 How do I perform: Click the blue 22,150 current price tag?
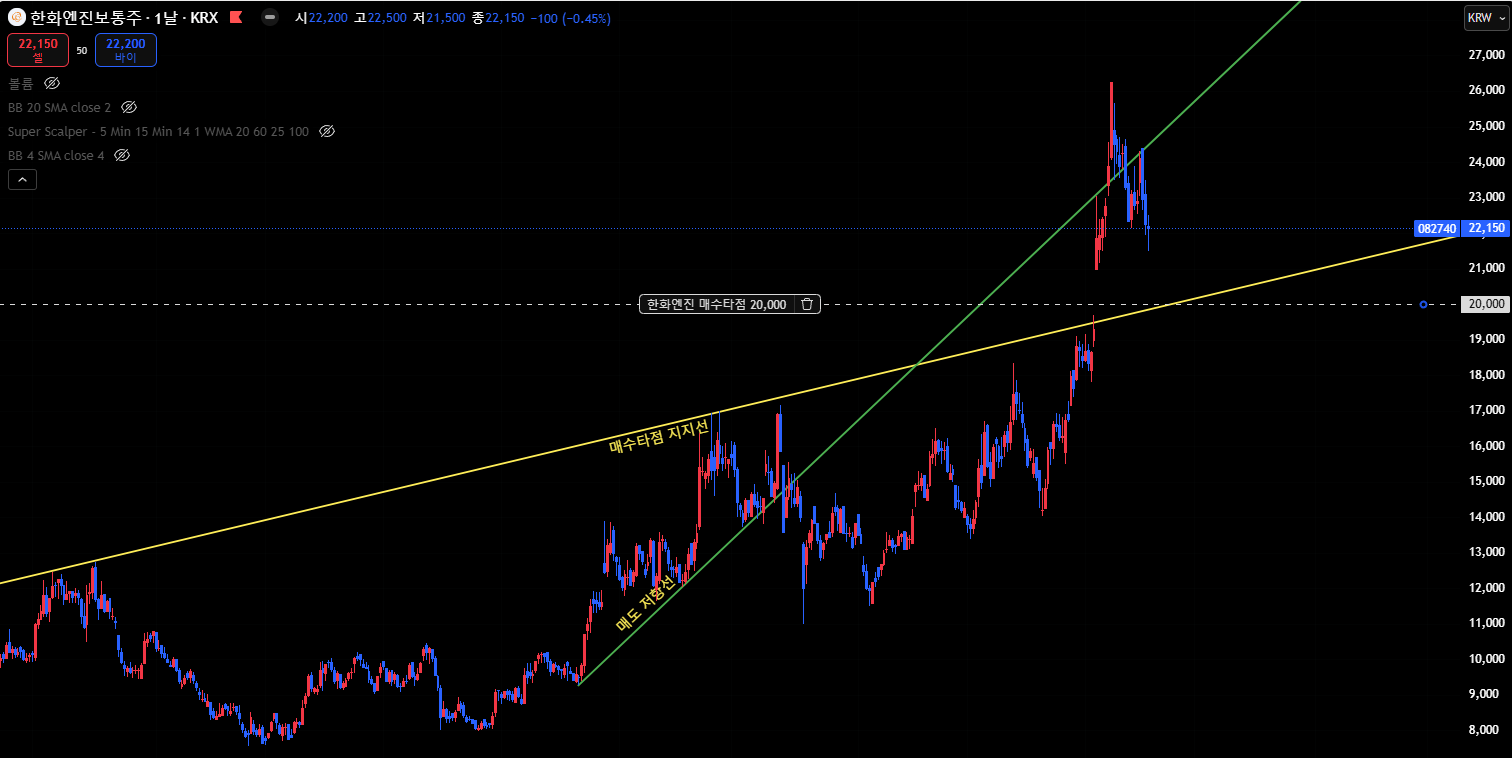tap(1485, 228)
